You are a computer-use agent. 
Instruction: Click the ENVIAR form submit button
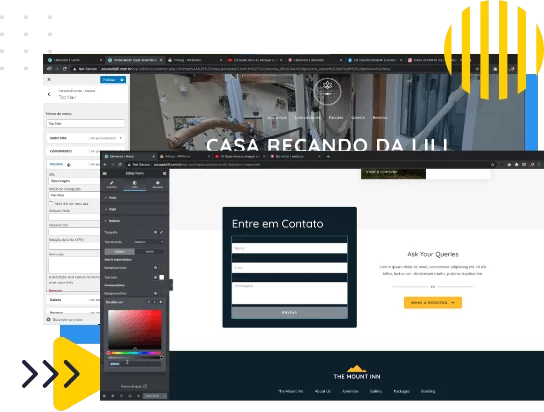click(289, 313)
